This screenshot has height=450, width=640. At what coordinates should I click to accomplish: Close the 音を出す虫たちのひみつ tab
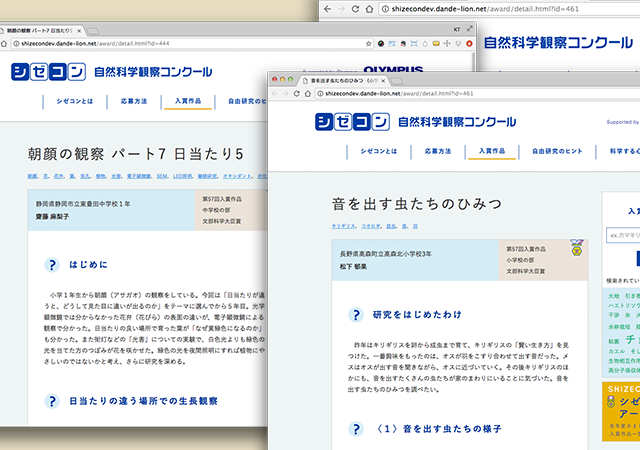click(x=383, y=80)
